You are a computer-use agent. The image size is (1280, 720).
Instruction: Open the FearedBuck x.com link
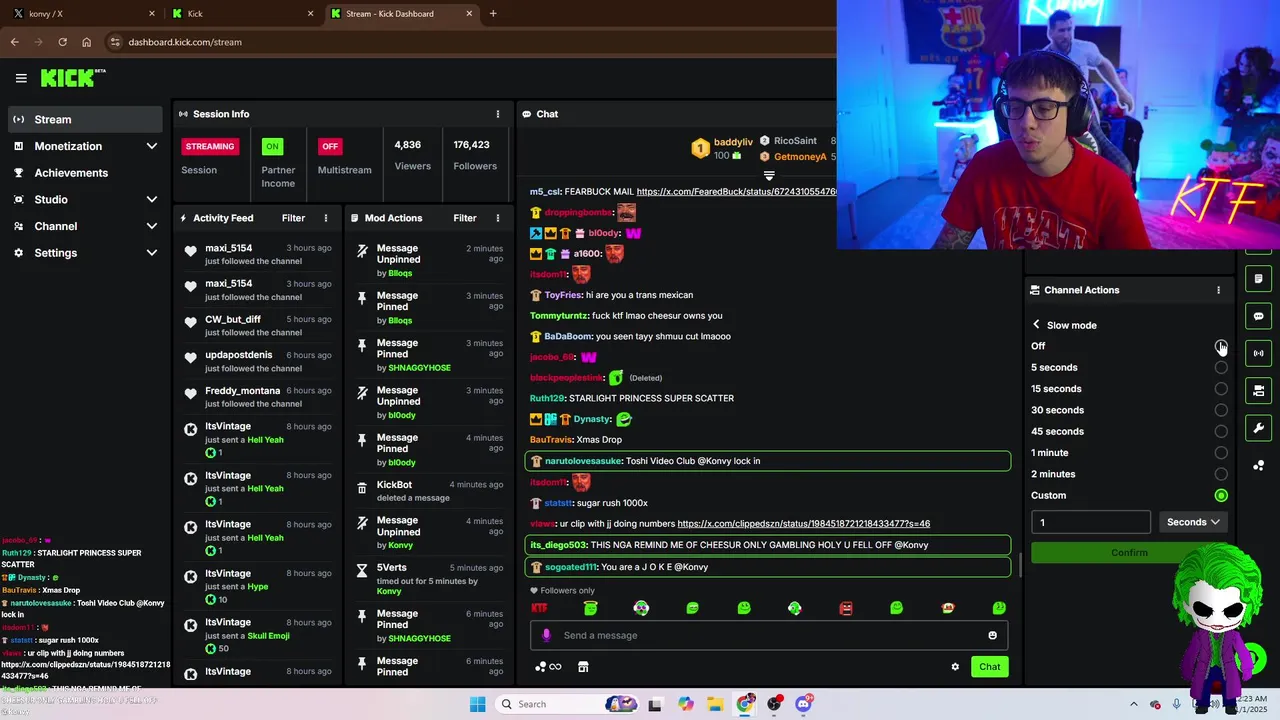[736, 191]
